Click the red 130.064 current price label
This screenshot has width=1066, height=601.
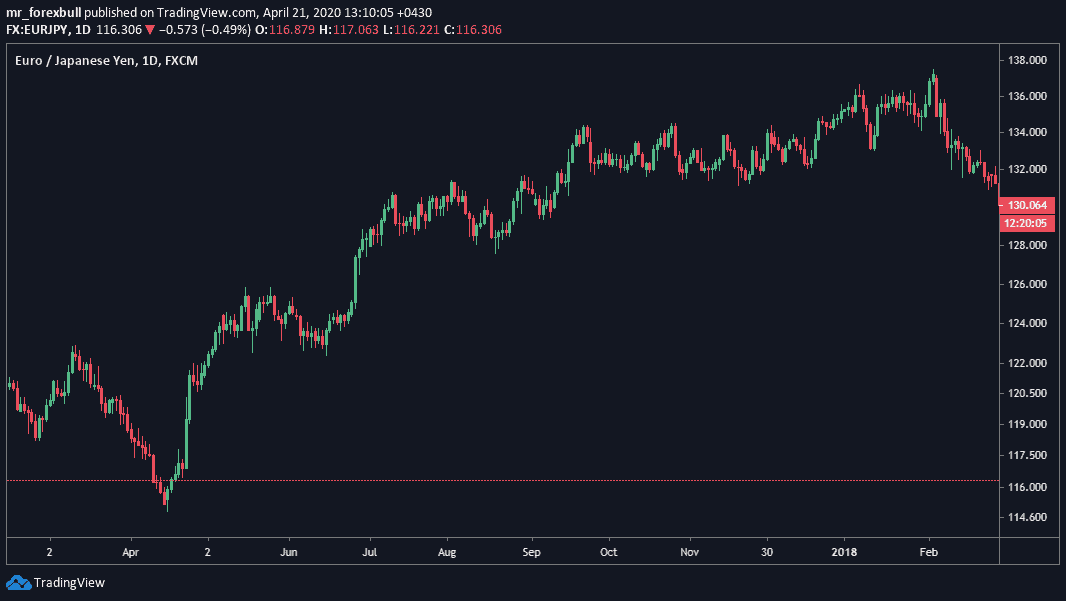pyautogui.click(x=1027, y=205)
